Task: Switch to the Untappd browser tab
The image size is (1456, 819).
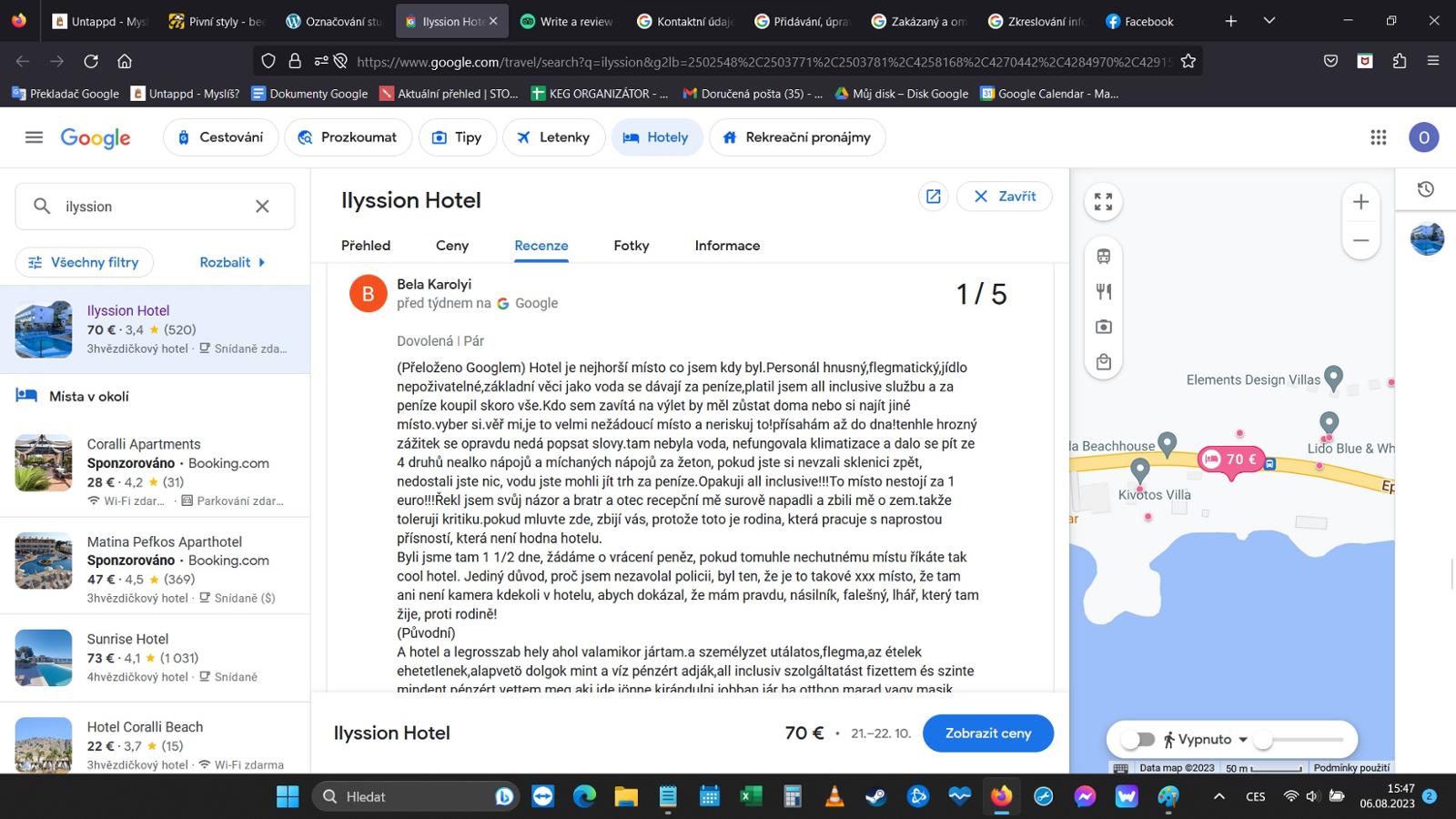Action: click(100, 21)
